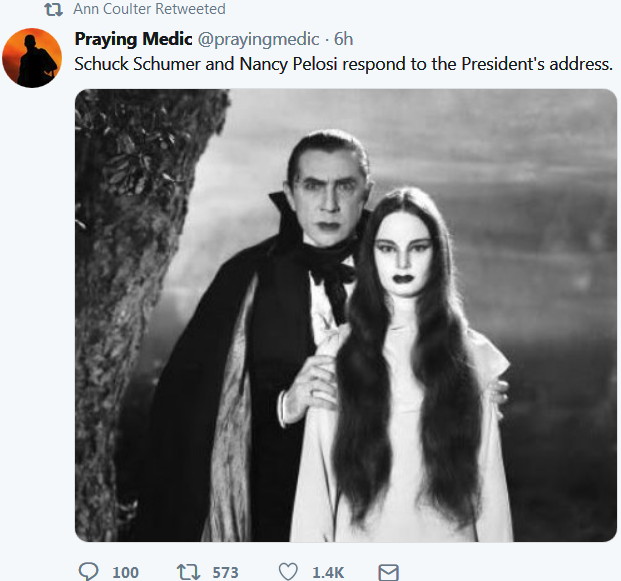Like the tweet with the heart icon

coord(288,571)
